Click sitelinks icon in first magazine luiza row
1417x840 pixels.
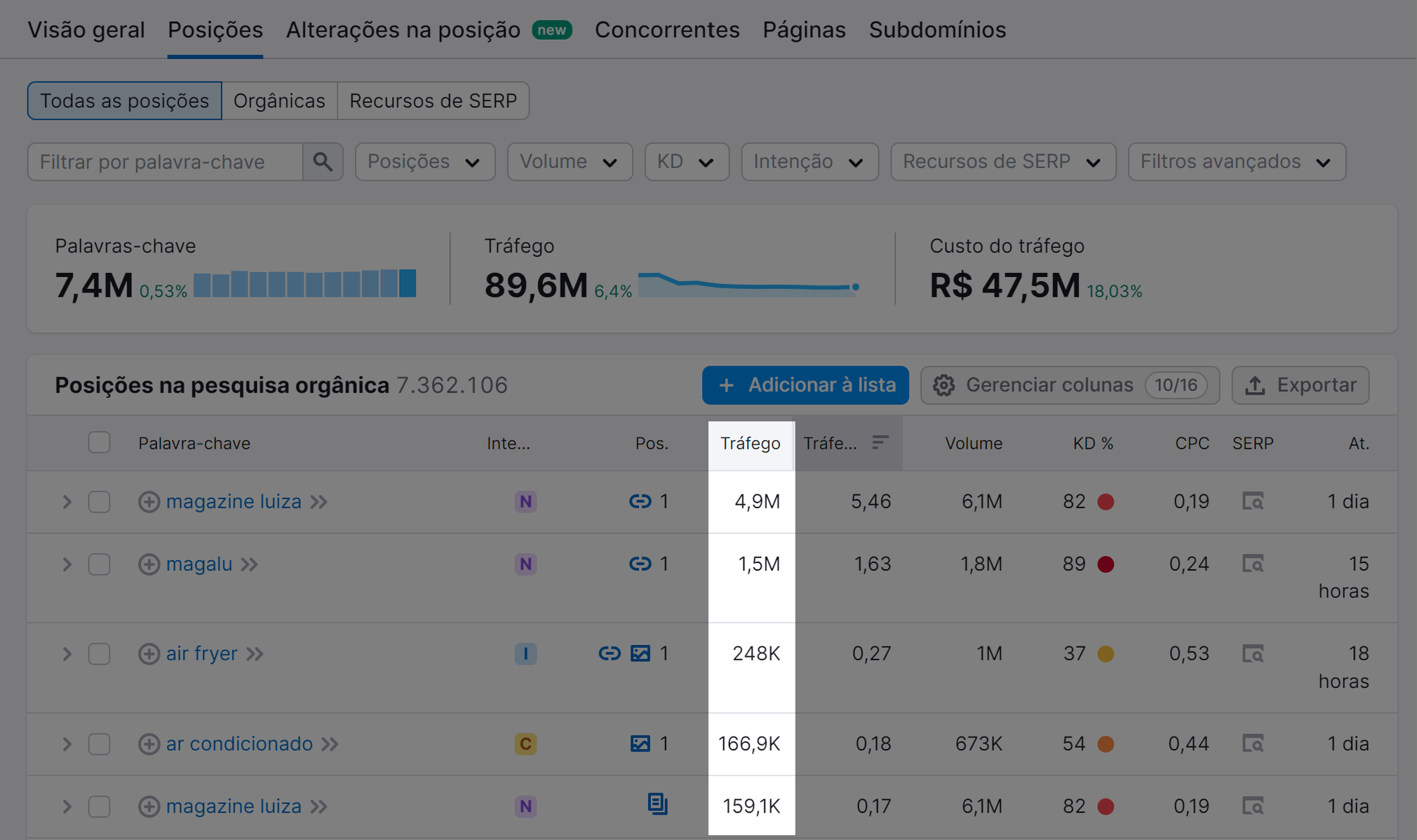tap(640, 501)
